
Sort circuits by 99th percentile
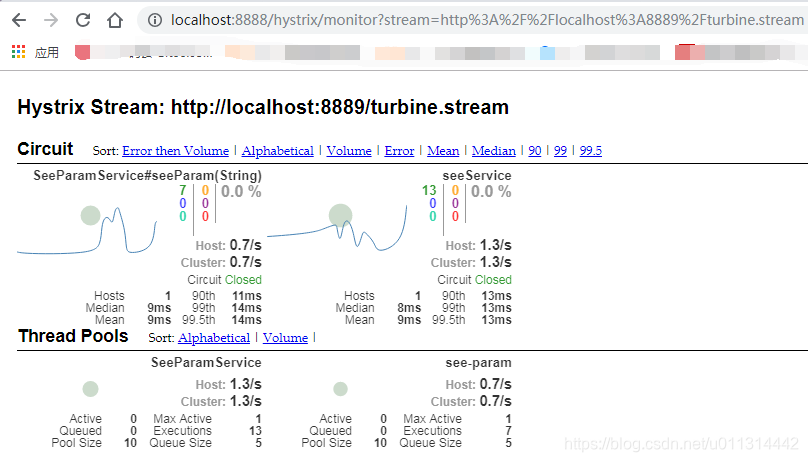(x=560, y=151)
